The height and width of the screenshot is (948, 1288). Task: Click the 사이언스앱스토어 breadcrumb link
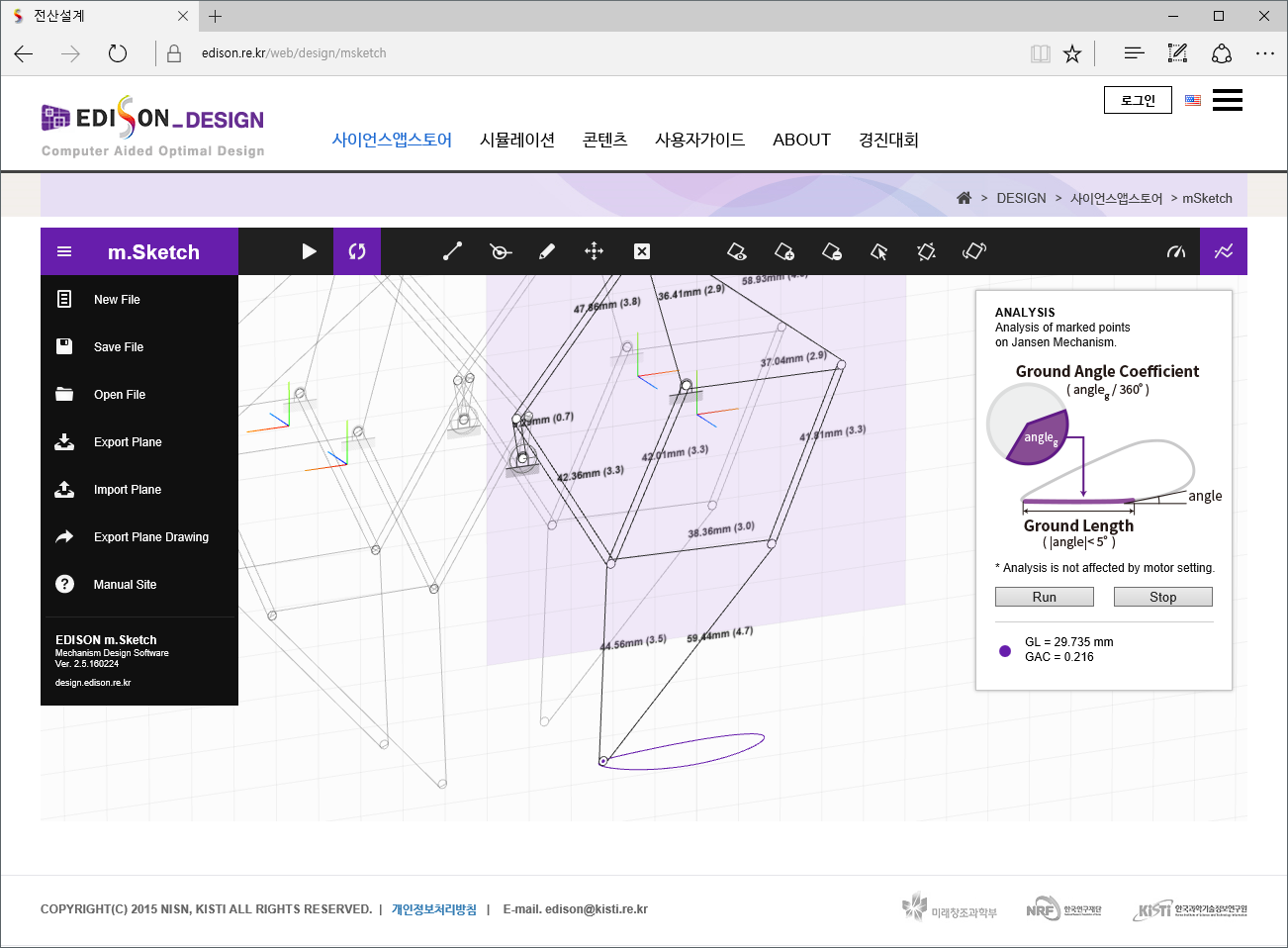[1116, 198]
